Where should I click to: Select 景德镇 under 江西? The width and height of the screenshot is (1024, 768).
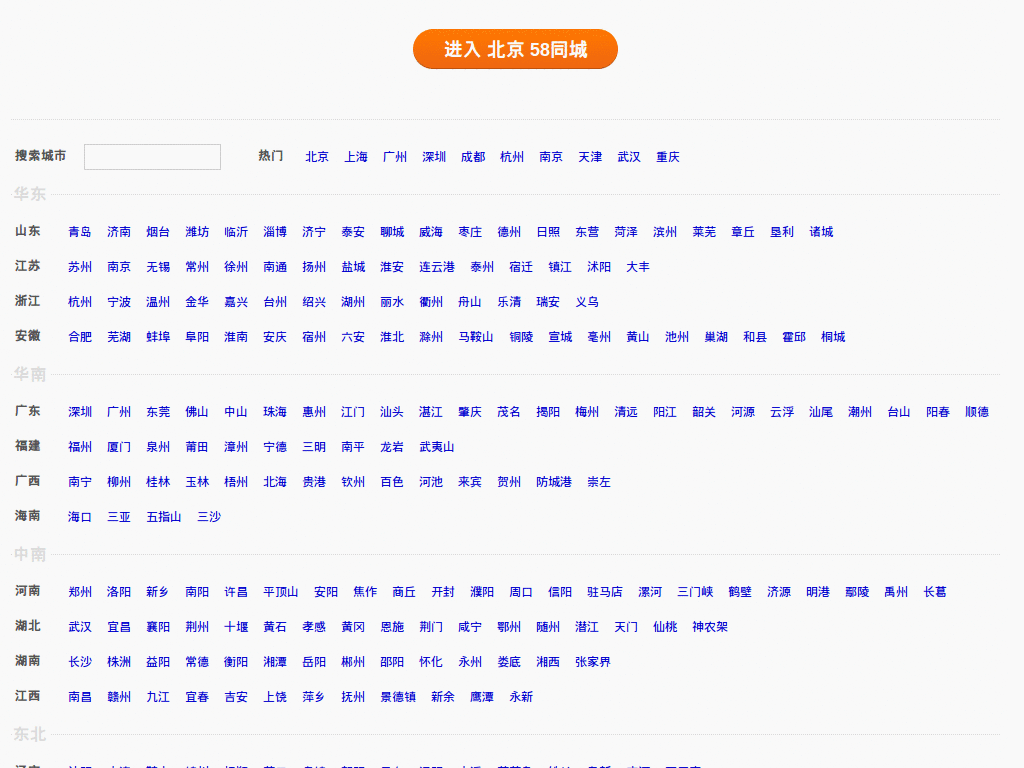(398, 697)
